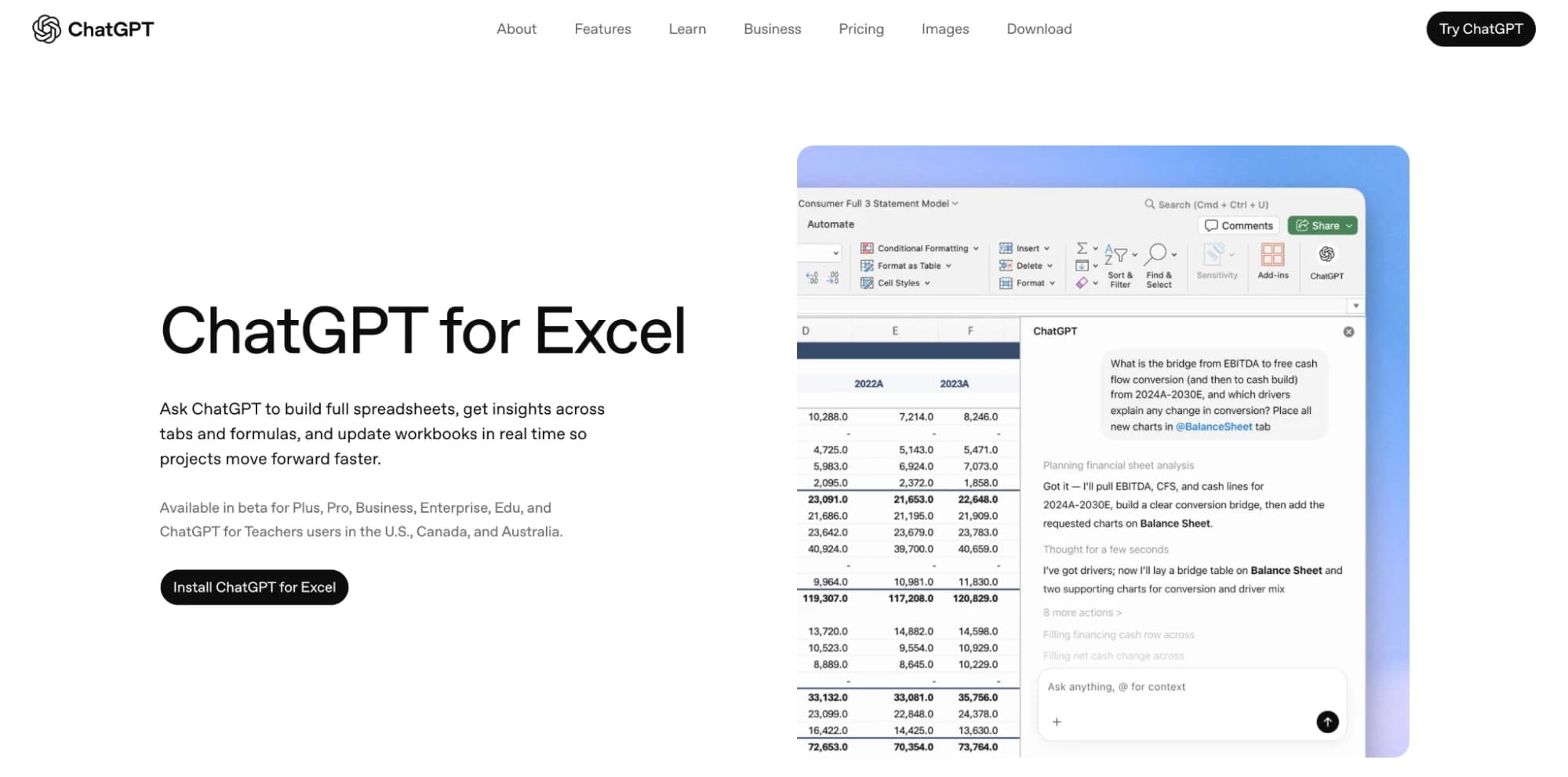
Task: Click the plus attach icon in chat
Action: pyautogui.click(x=1057, y=722)
